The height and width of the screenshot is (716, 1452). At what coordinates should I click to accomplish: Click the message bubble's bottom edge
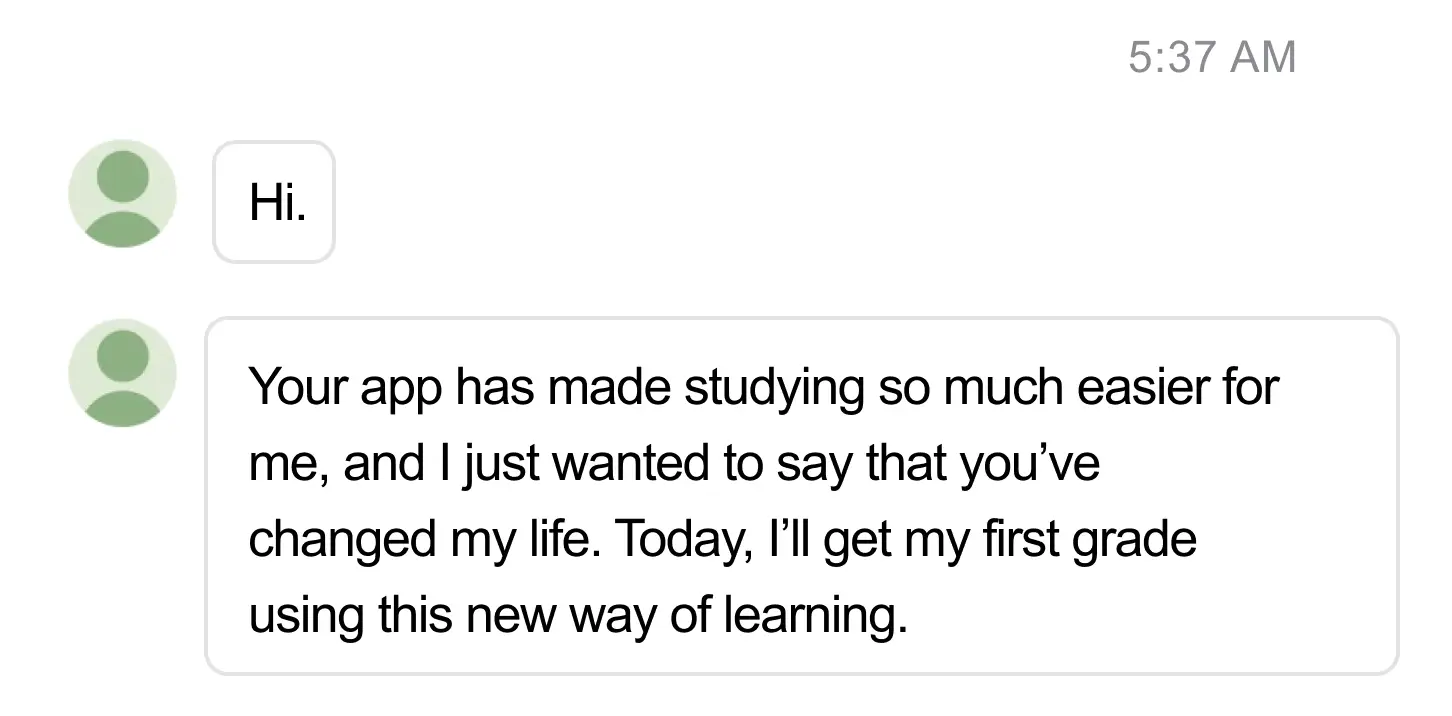tap(800, 668)
